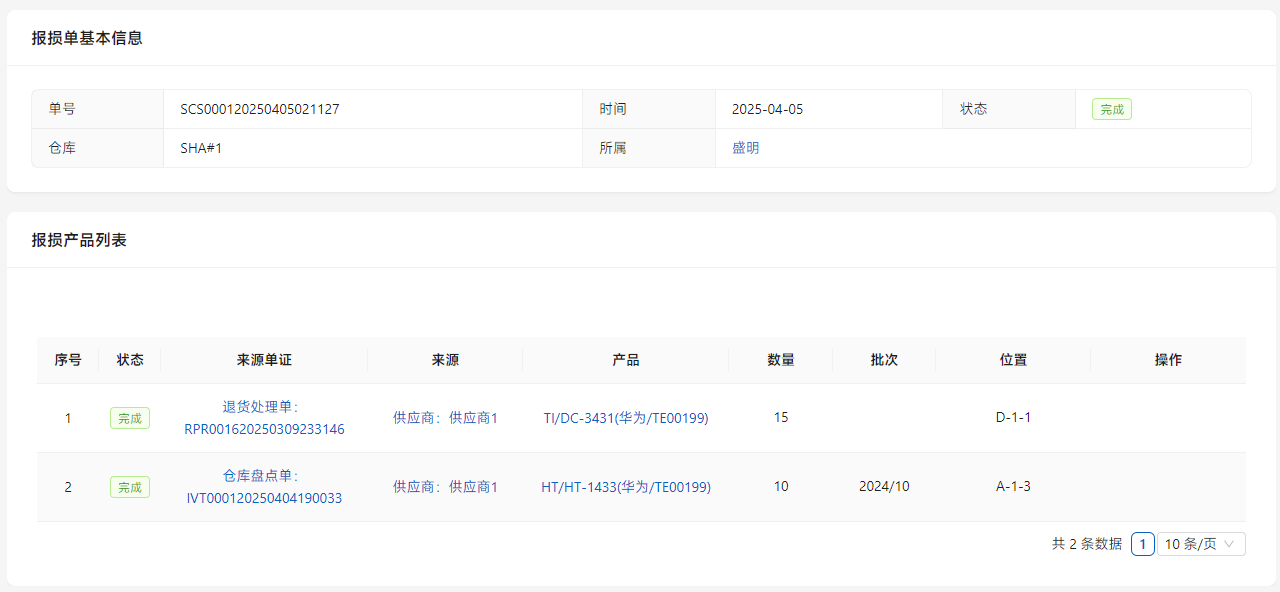Expand the 10 条/页 page size dropdown
This screenshot has height=592, width=1280.
1190,544
